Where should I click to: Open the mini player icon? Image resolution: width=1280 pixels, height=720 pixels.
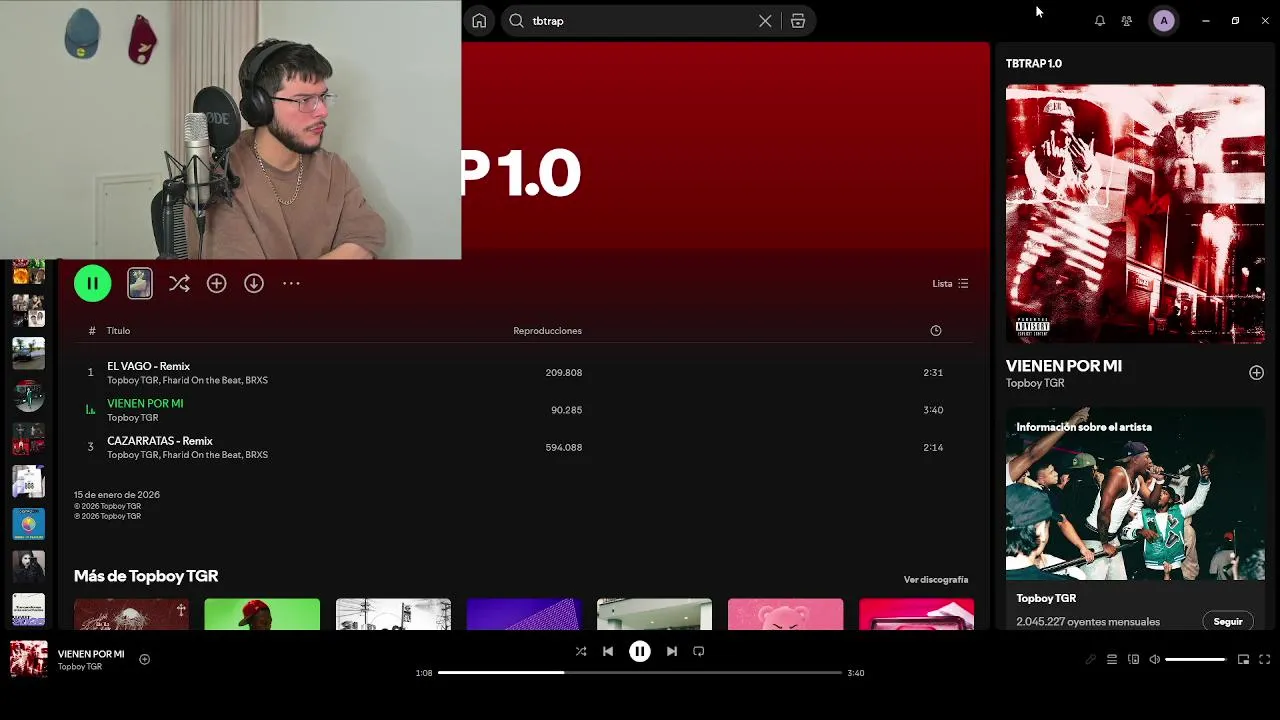click(x=1244, y=660)
